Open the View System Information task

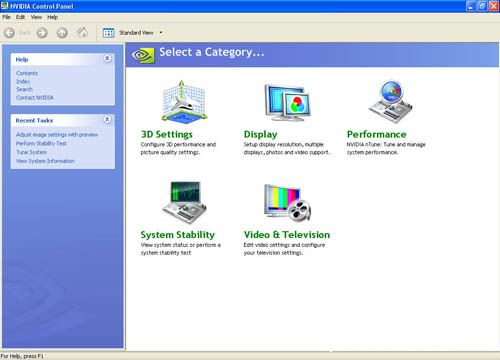pyautogui.click(x=45, y=161)
